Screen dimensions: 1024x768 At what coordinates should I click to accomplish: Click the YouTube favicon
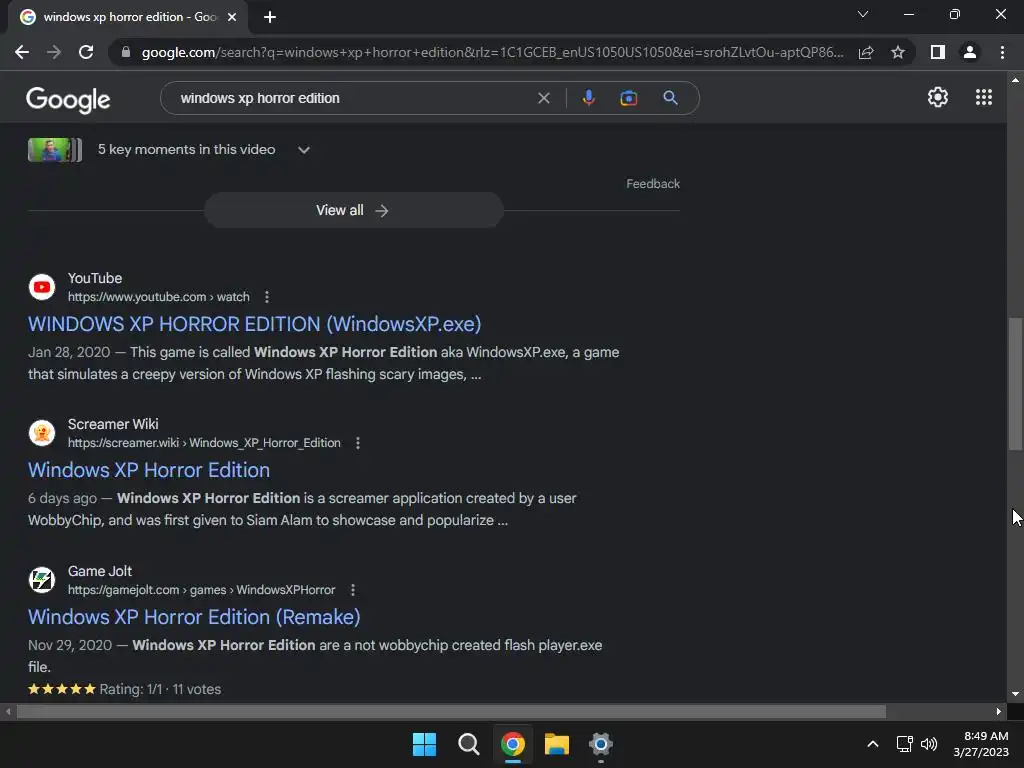click(x=42, y=287)
